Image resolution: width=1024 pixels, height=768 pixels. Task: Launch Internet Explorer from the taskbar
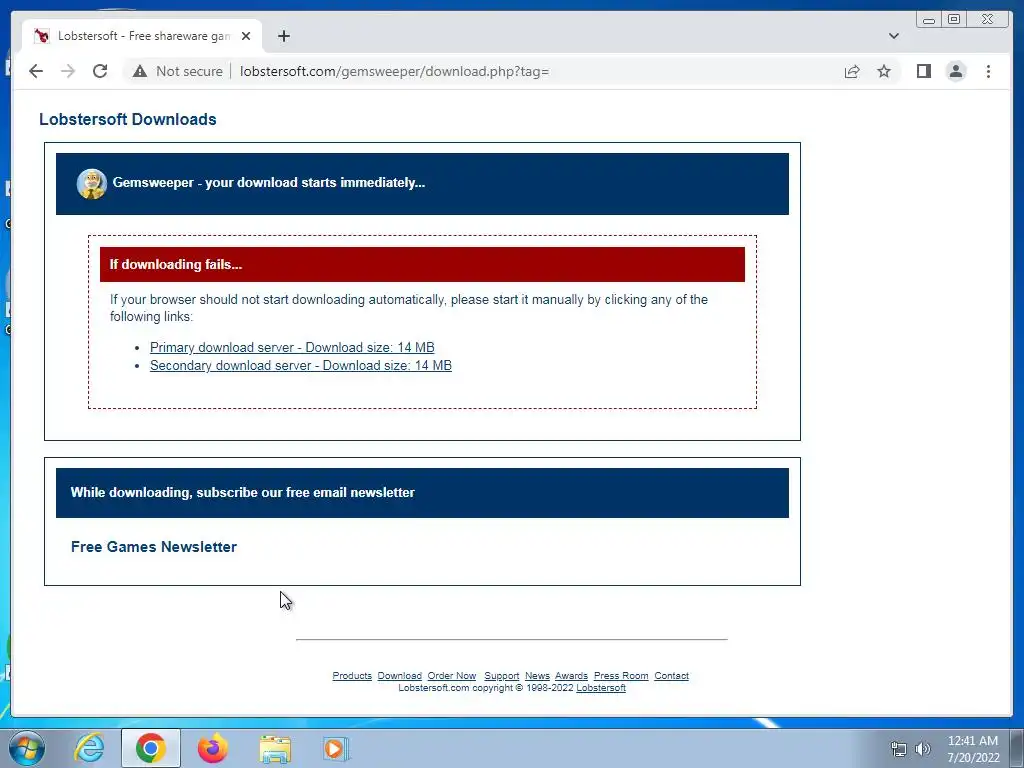click(x=89, y=748)
